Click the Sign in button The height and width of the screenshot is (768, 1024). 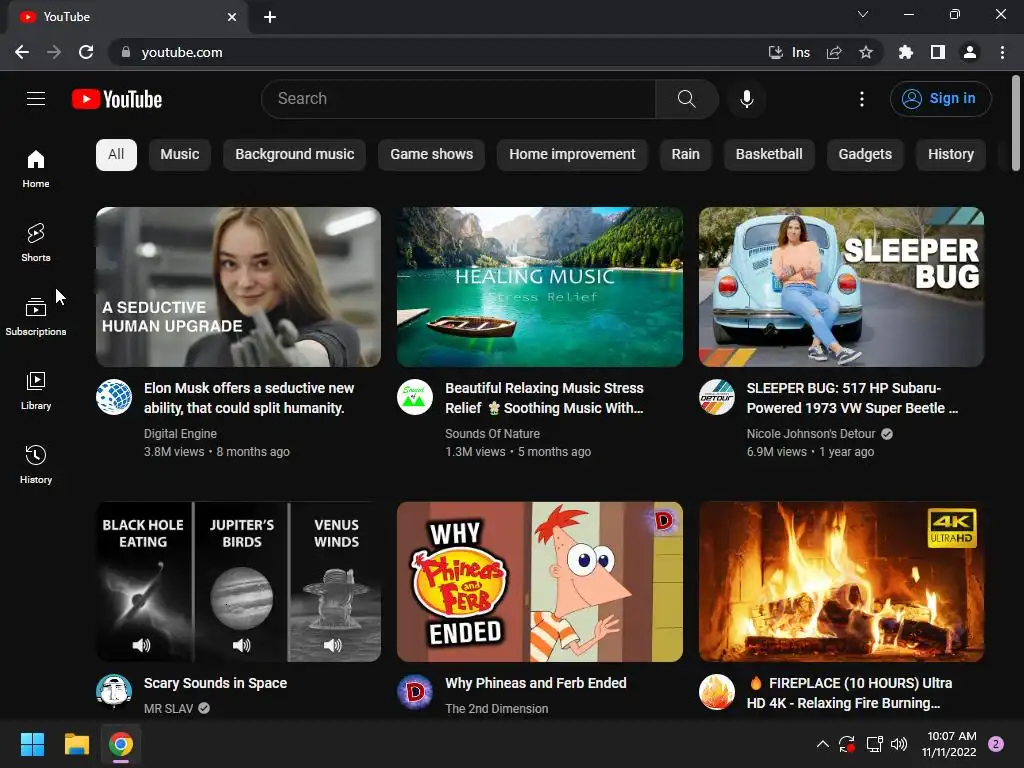coord(940,99)
